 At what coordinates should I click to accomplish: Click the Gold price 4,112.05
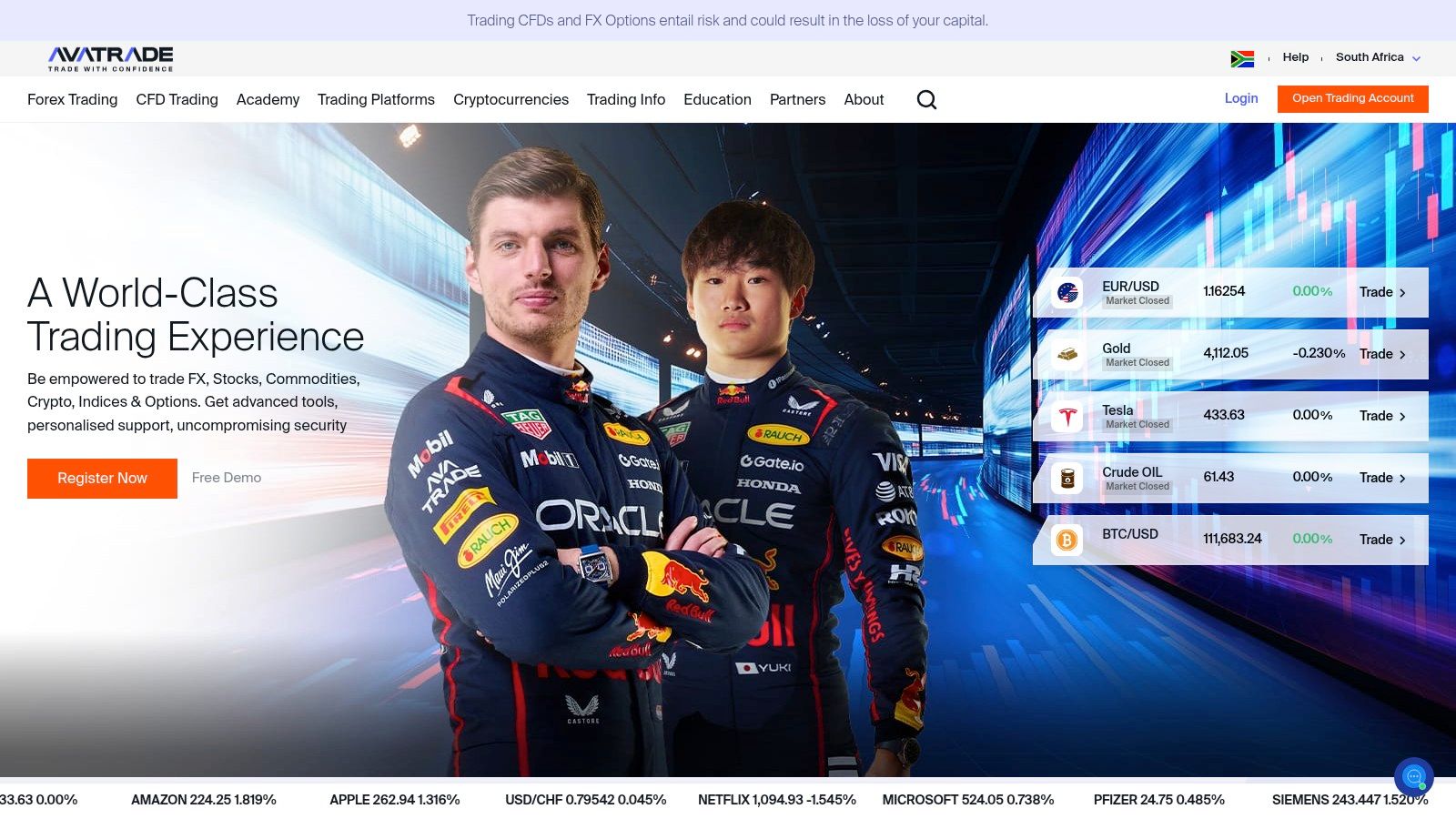(x=1226, y=353)
